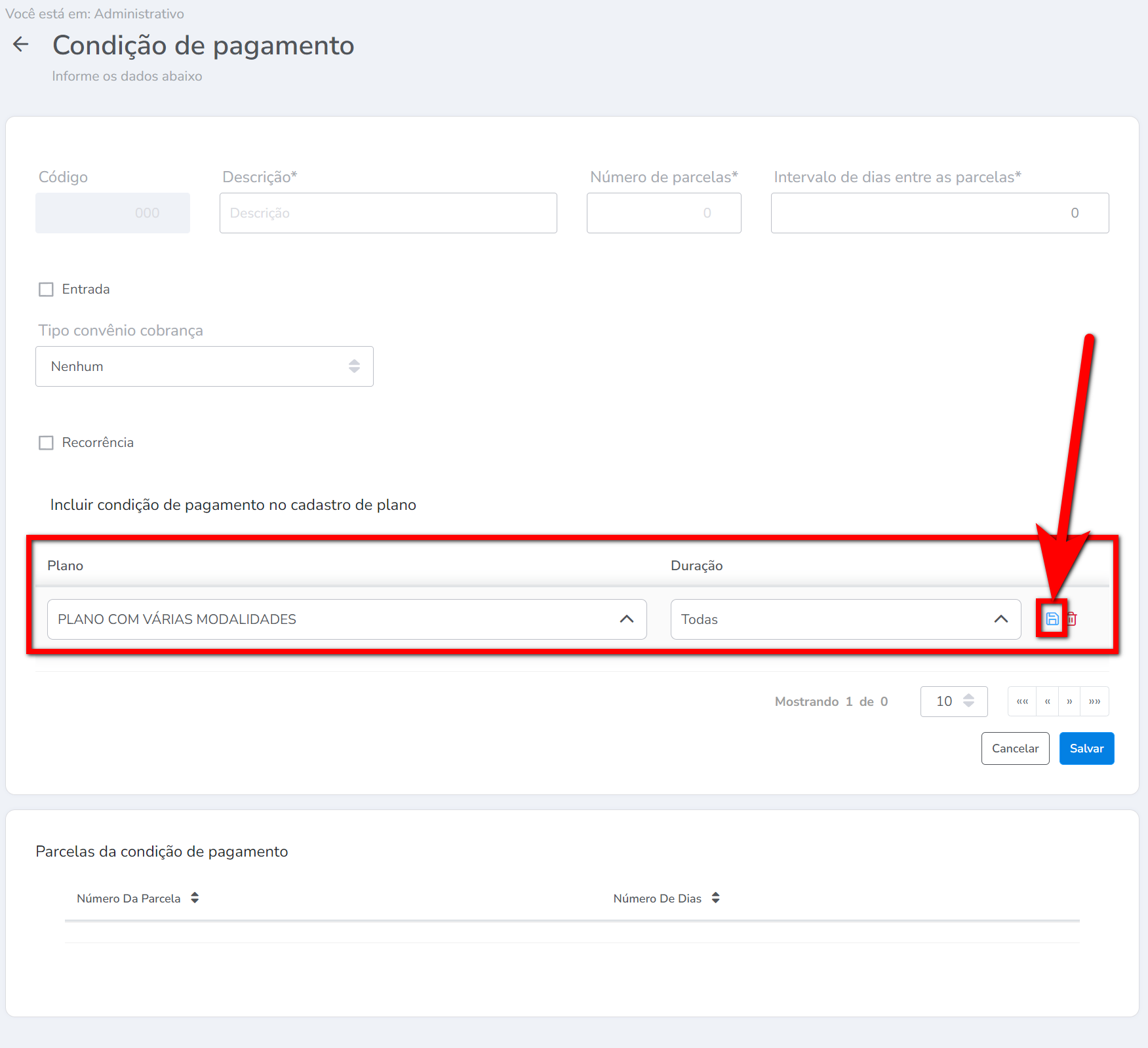Focus the Intervalo de dias field
This screenshot has height=1048, width=1148.
tap(939, 213)
